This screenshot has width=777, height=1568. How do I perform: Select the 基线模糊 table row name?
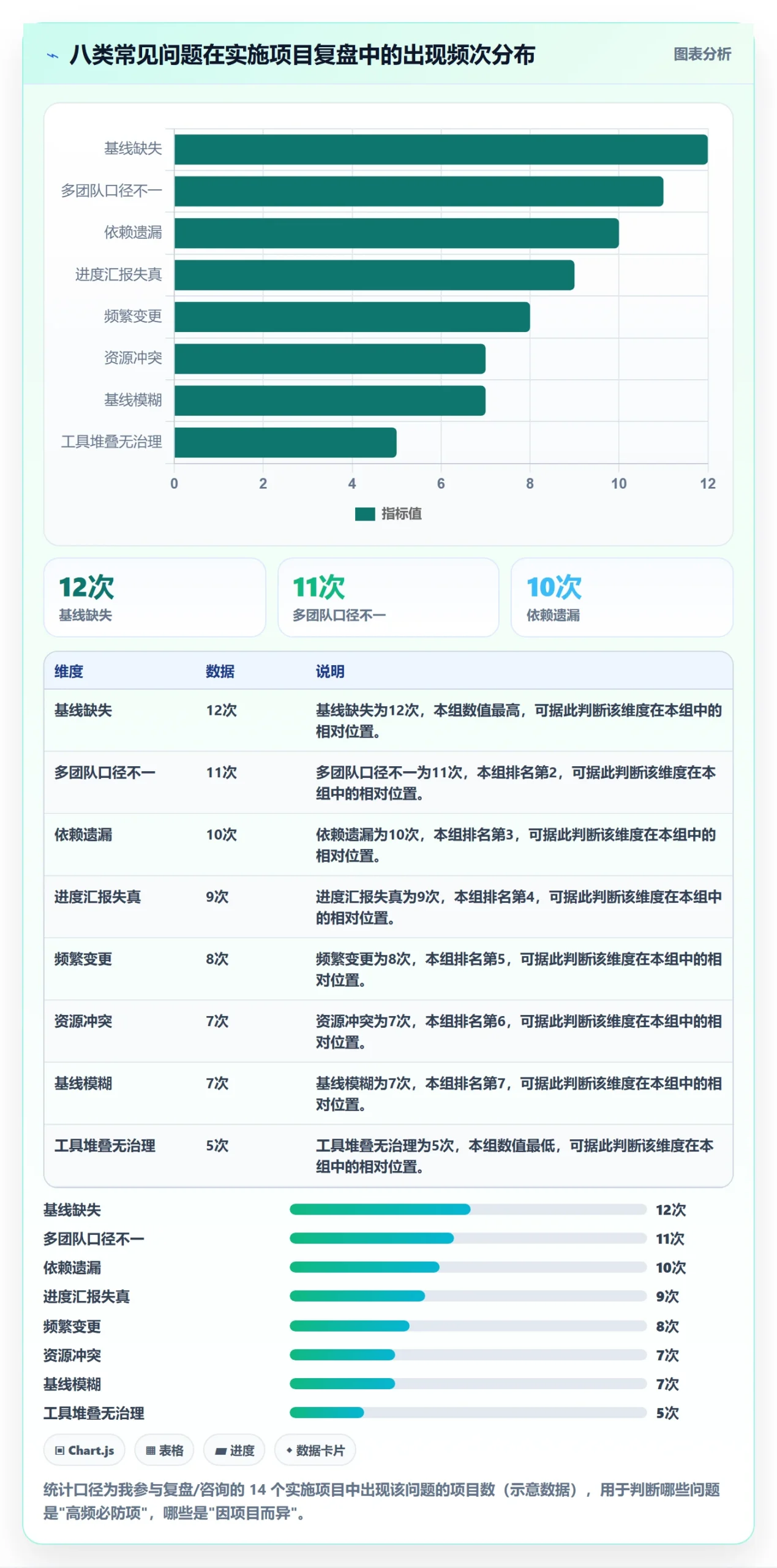[x=83, y=1083]
